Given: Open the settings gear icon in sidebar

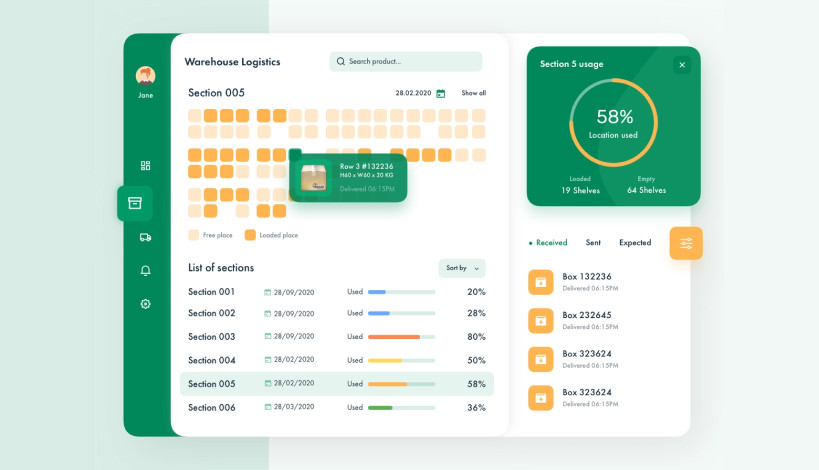Looking at the screenshot, I should tap(145, 304).
